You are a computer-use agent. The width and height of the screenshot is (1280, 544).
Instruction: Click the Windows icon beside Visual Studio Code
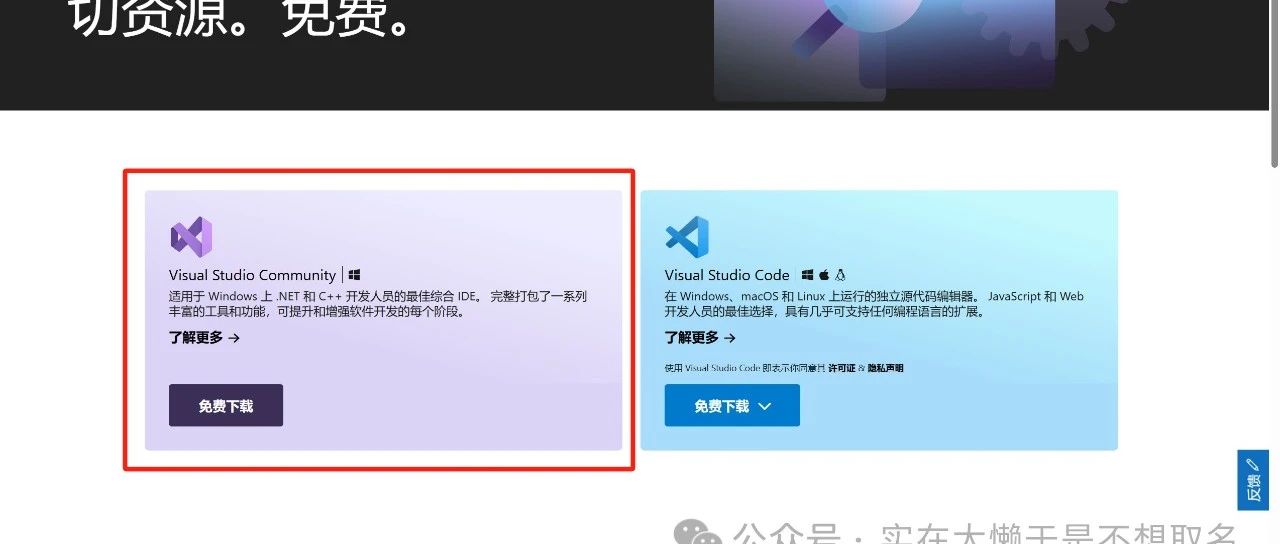(x=807, y=275)
